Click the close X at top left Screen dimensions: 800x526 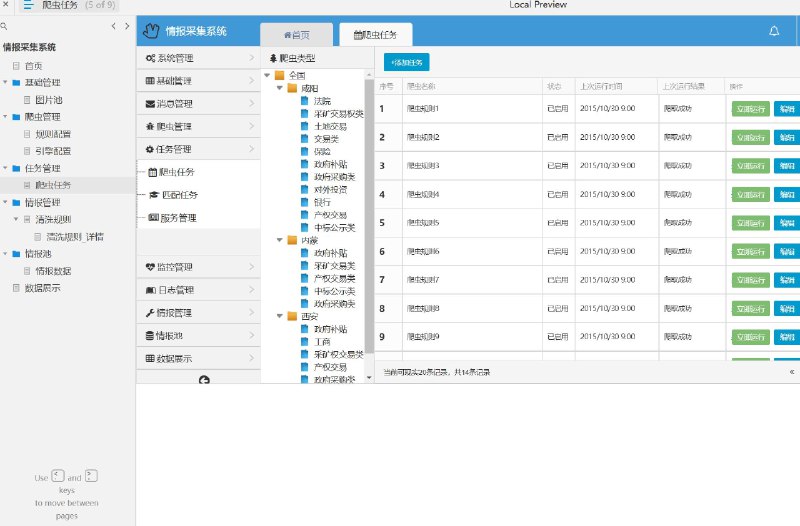[6, 4]
